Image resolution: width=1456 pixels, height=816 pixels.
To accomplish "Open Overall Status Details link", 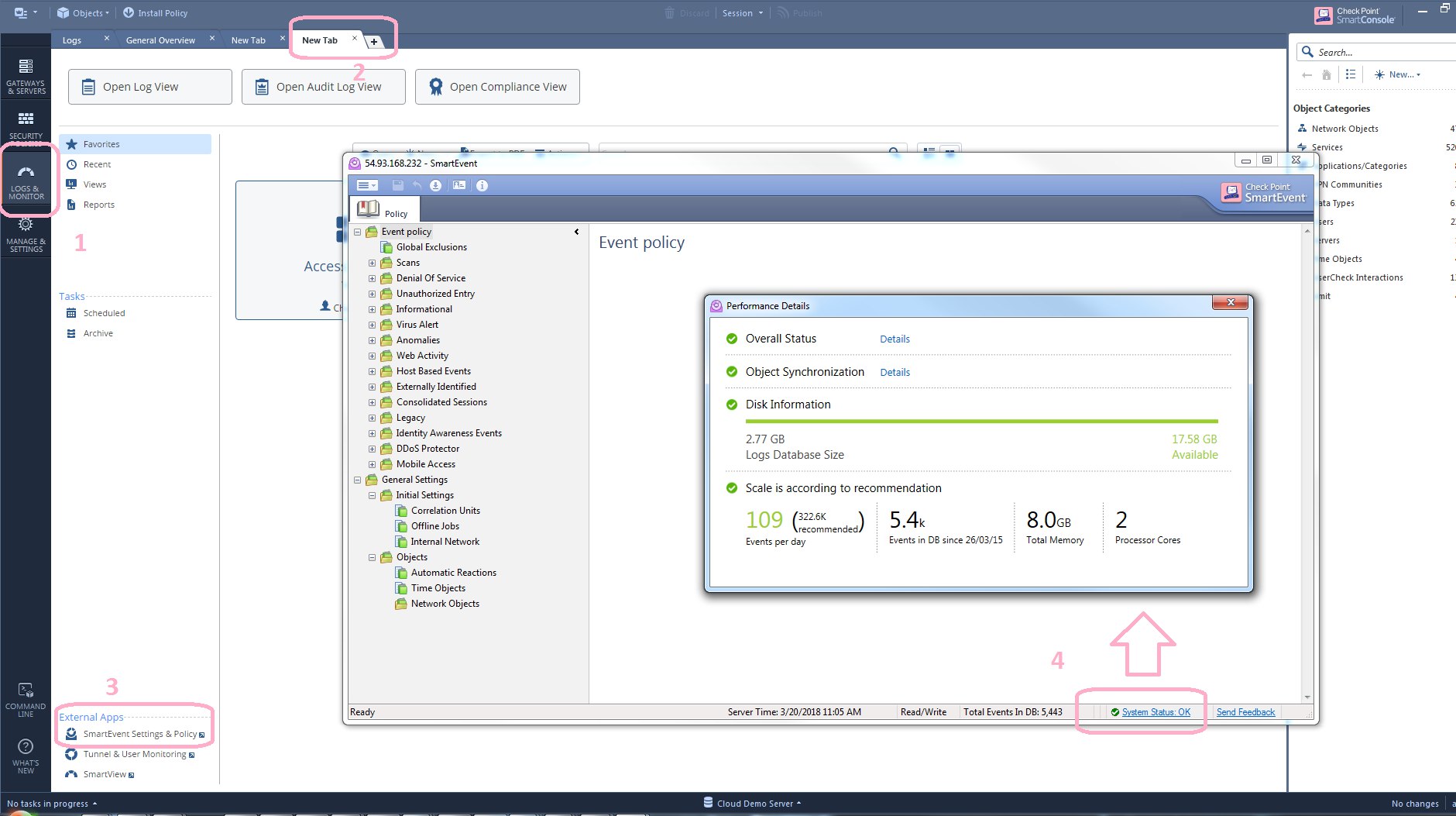I will tap(895, 339).
